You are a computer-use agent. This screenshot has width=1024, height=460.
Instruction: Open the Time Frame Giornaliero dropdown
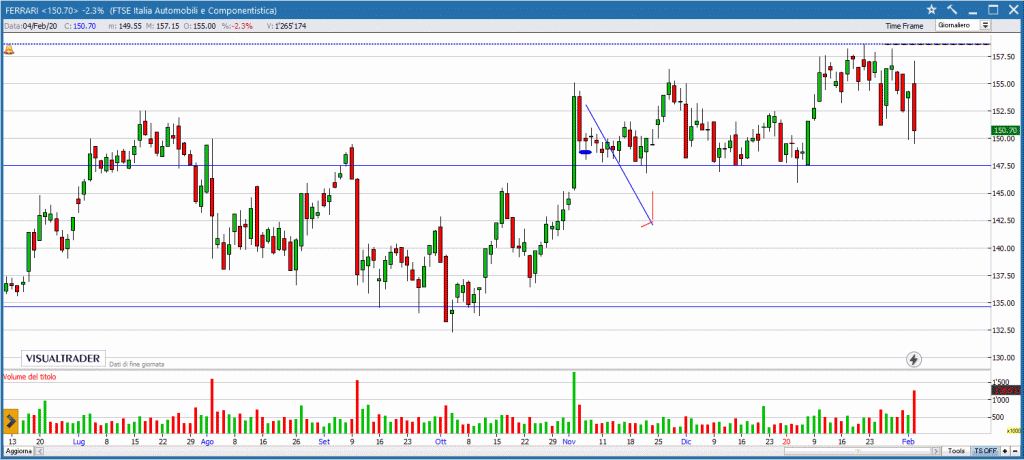pos(964,25)
